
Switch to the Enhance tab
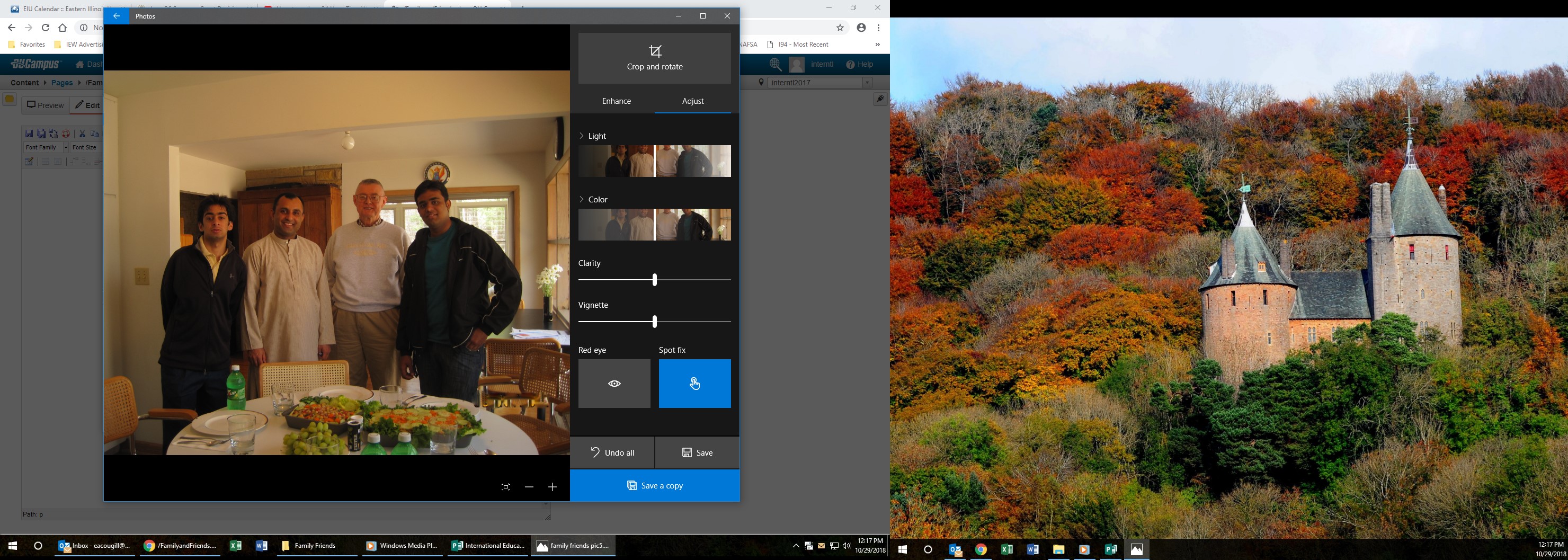[x=616, y=101]
